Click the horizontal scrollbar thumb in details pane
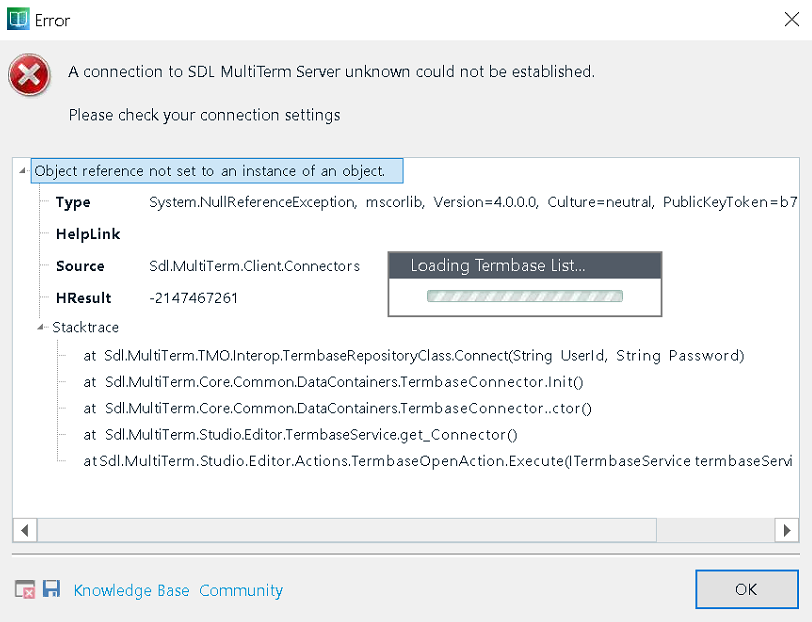This screenshot has height=622, width=812. [347, 530]
